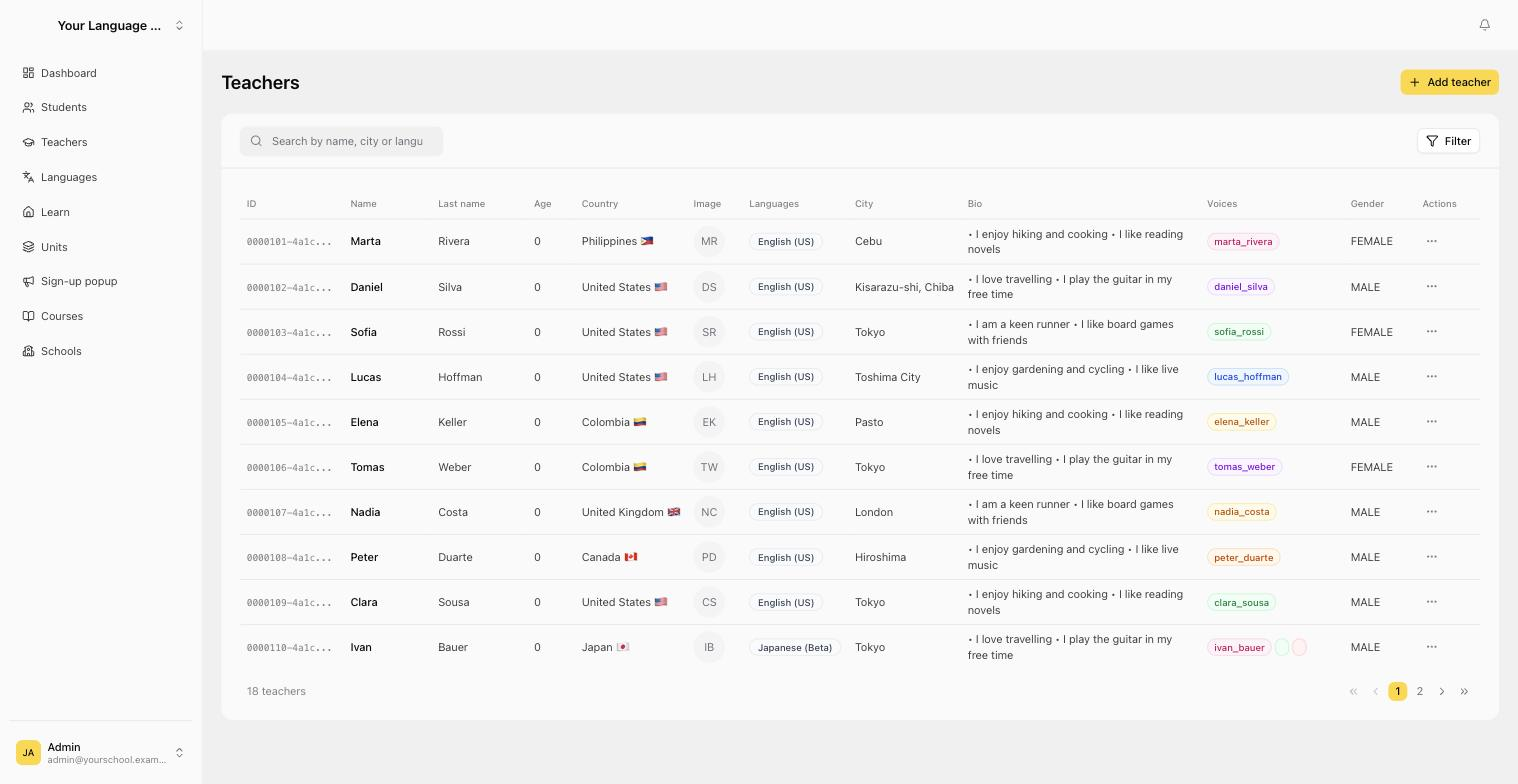Screen dimensions: 1518x784
Task: Click the lucas_hoffman voice tag
Action: coord(1248,377)
